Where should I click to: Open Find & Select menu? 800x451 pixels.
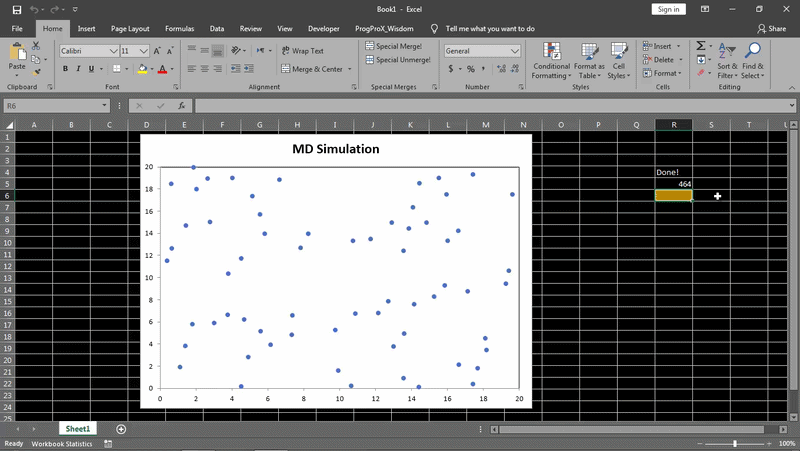point(753,61)
